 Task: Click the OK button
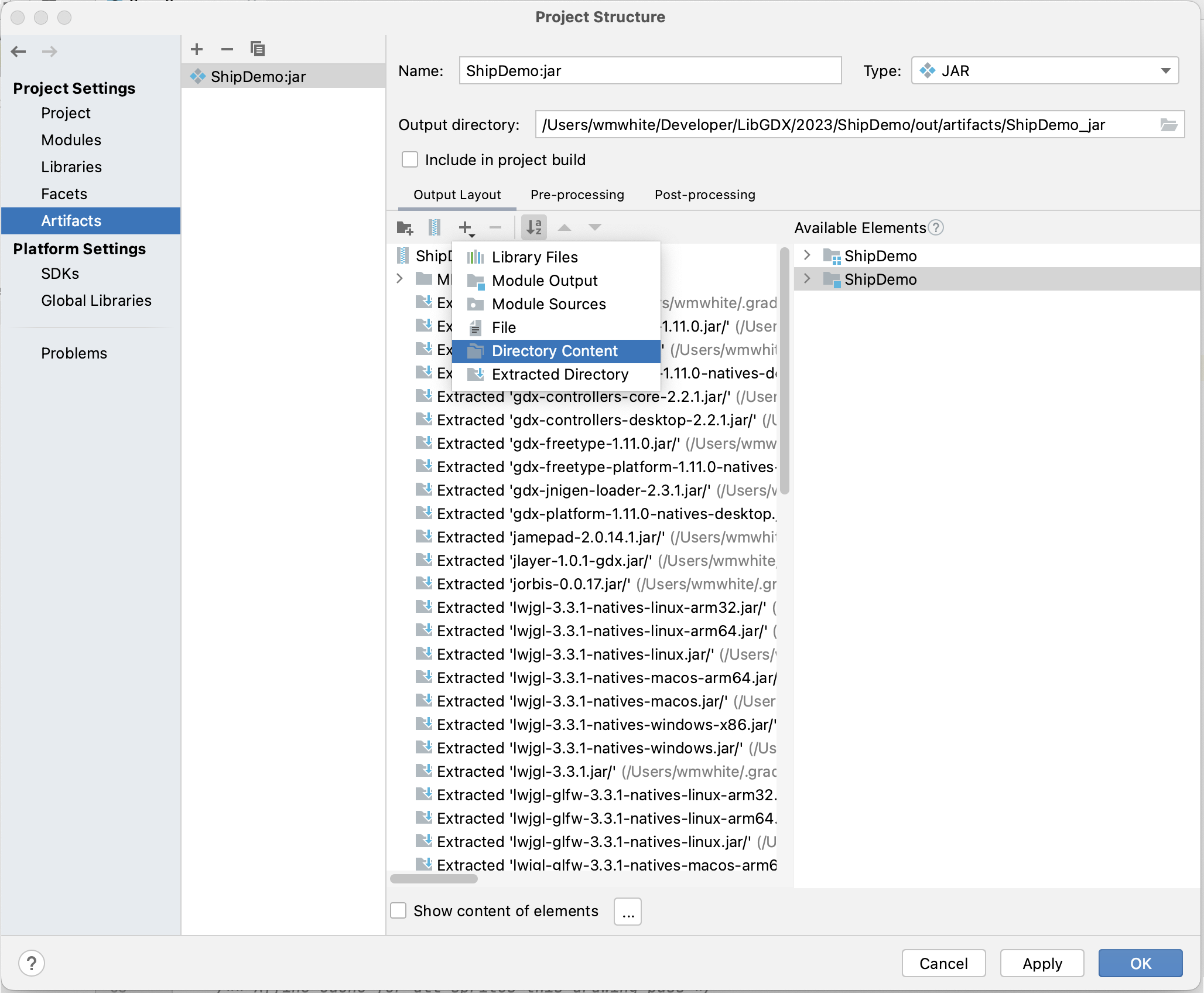(1140, 963)
